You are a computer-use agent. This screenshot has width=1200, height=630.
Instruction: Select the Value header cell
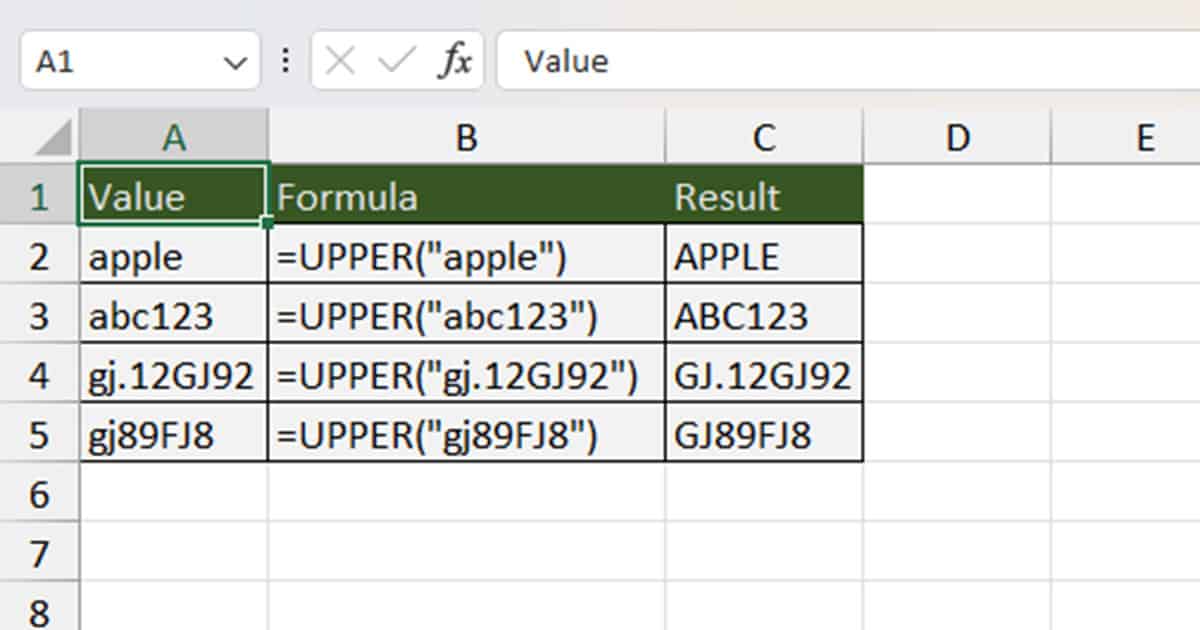(172, 196)
